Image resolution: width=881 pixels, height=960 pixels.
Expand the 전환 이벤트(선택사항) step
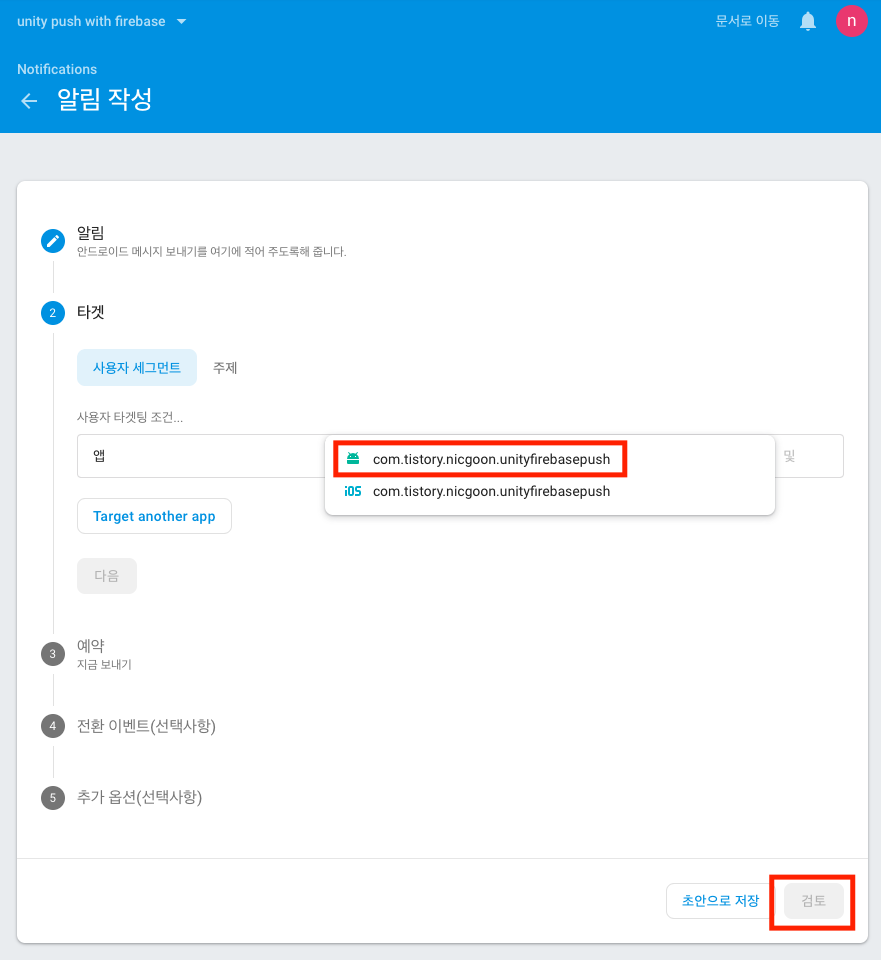click(146, 726)
